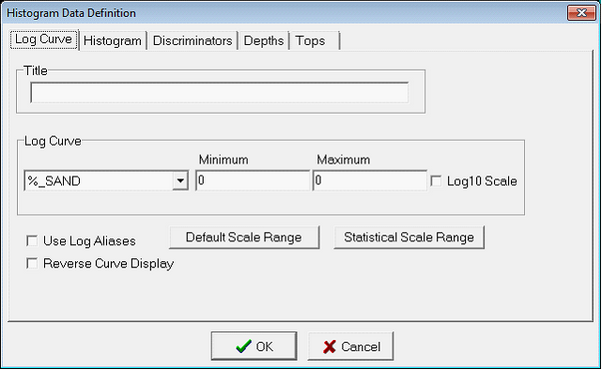Click the Title text field

(219, 92)
